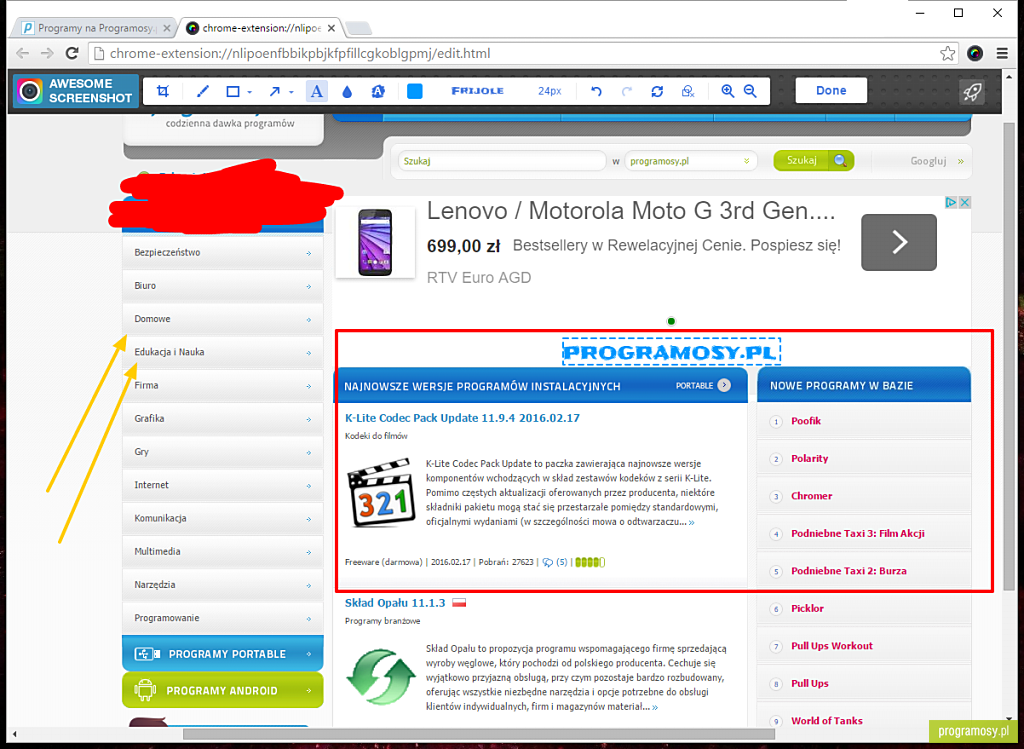Switch to the Programy na Programosy tab
Viewport: 1024px width, 749px height.
coord(95,28)
